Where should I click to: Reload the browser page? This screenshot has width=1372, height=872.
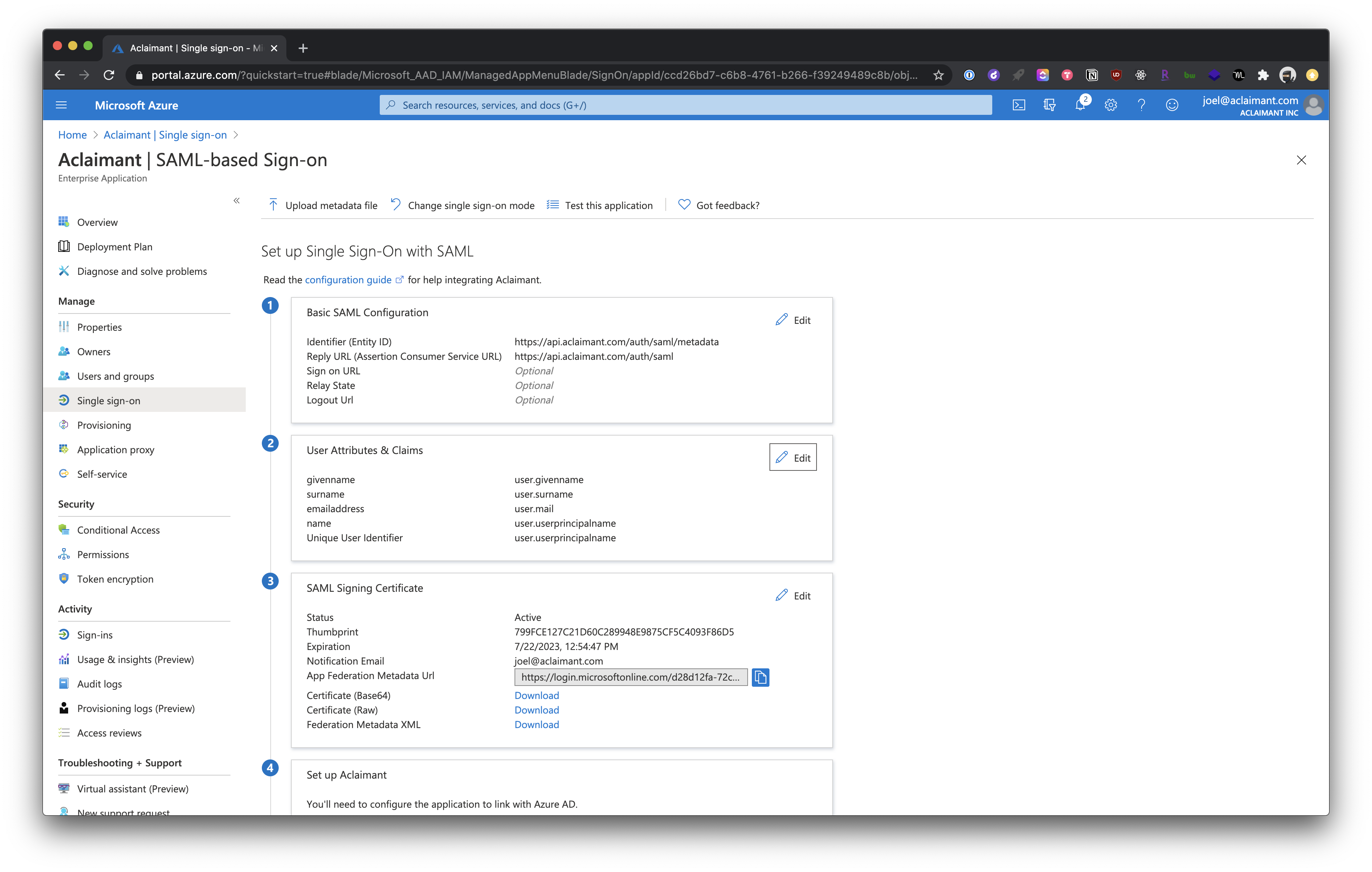pos(109,75)
